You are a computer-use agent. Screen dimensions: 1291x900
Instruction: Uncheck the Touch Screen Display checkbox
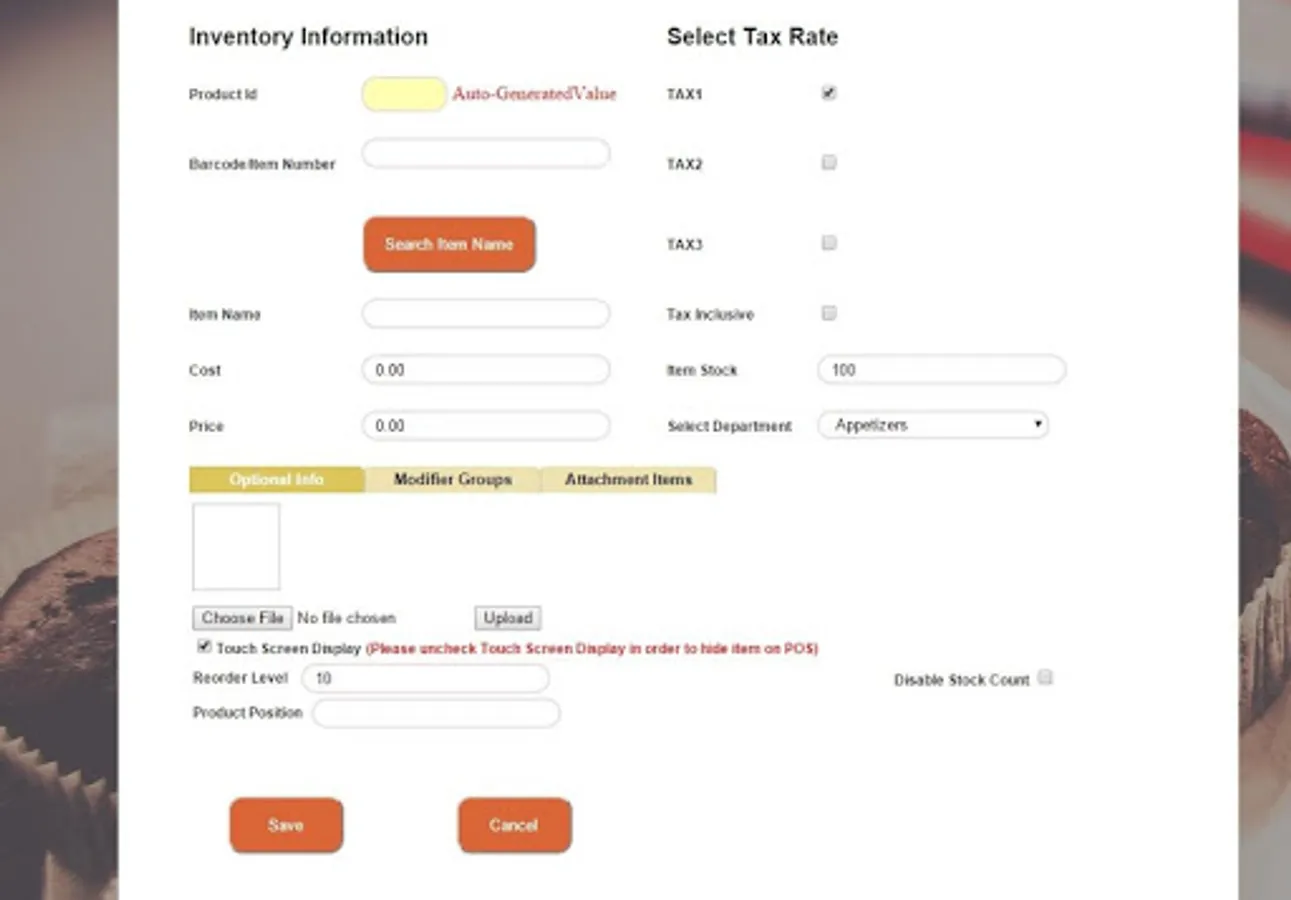click(204, 647)
